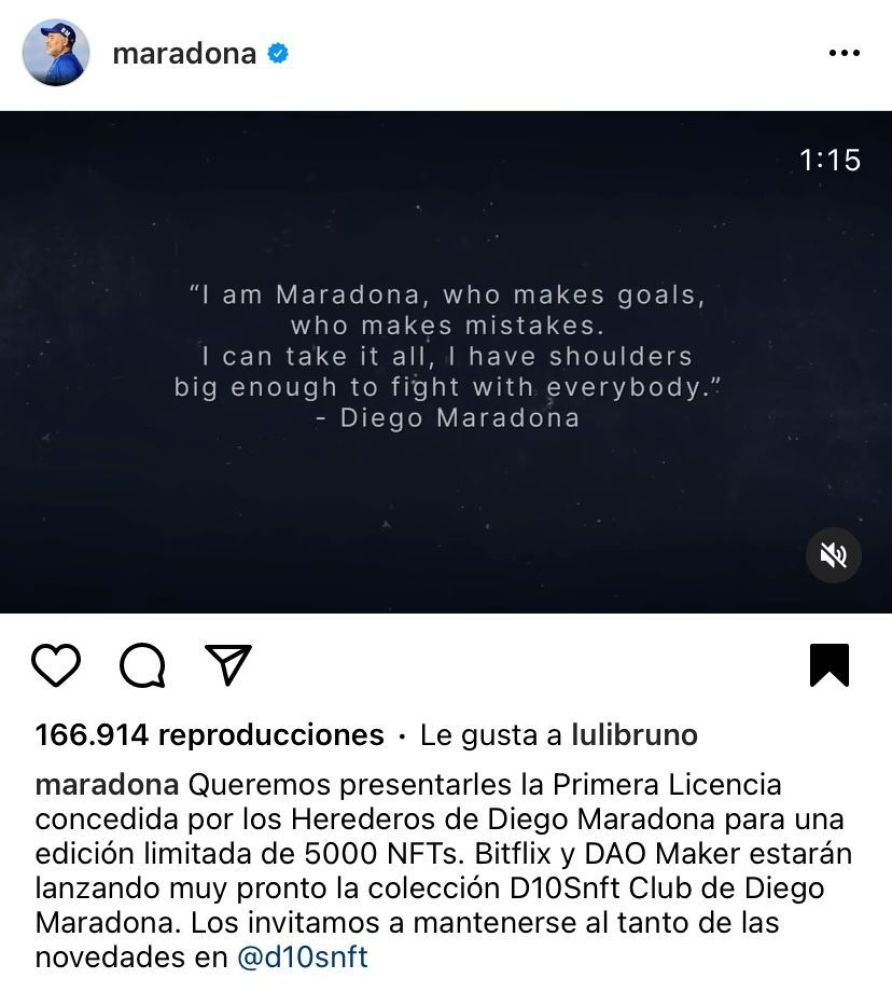This screenshot has height=992, width=892.
Task: Open the maradona profile picture
Action: point(56,53)
